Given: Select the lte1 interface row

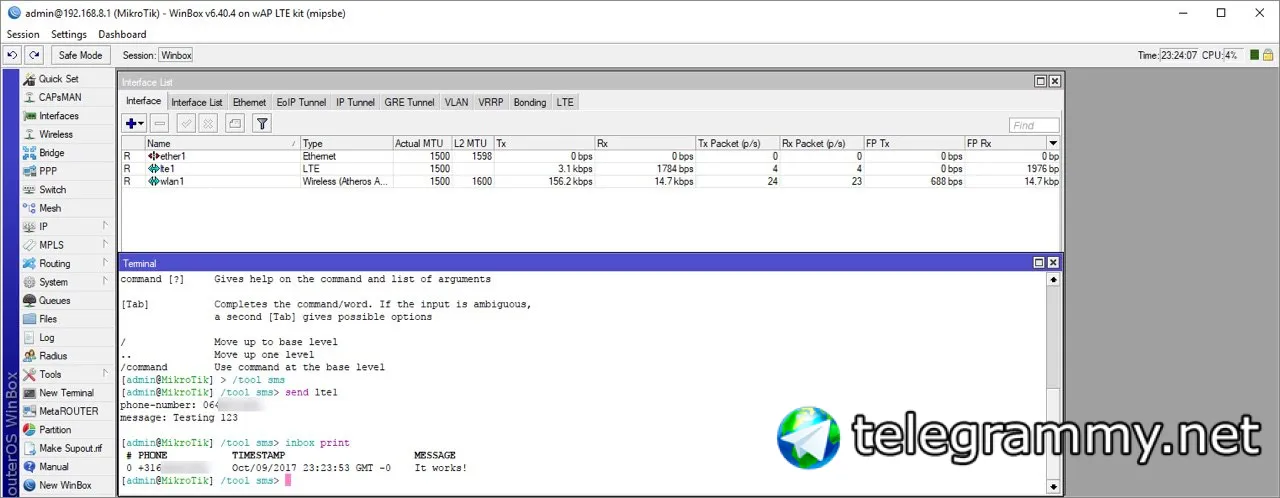Looking at the screenshot, I should (590, 169).
